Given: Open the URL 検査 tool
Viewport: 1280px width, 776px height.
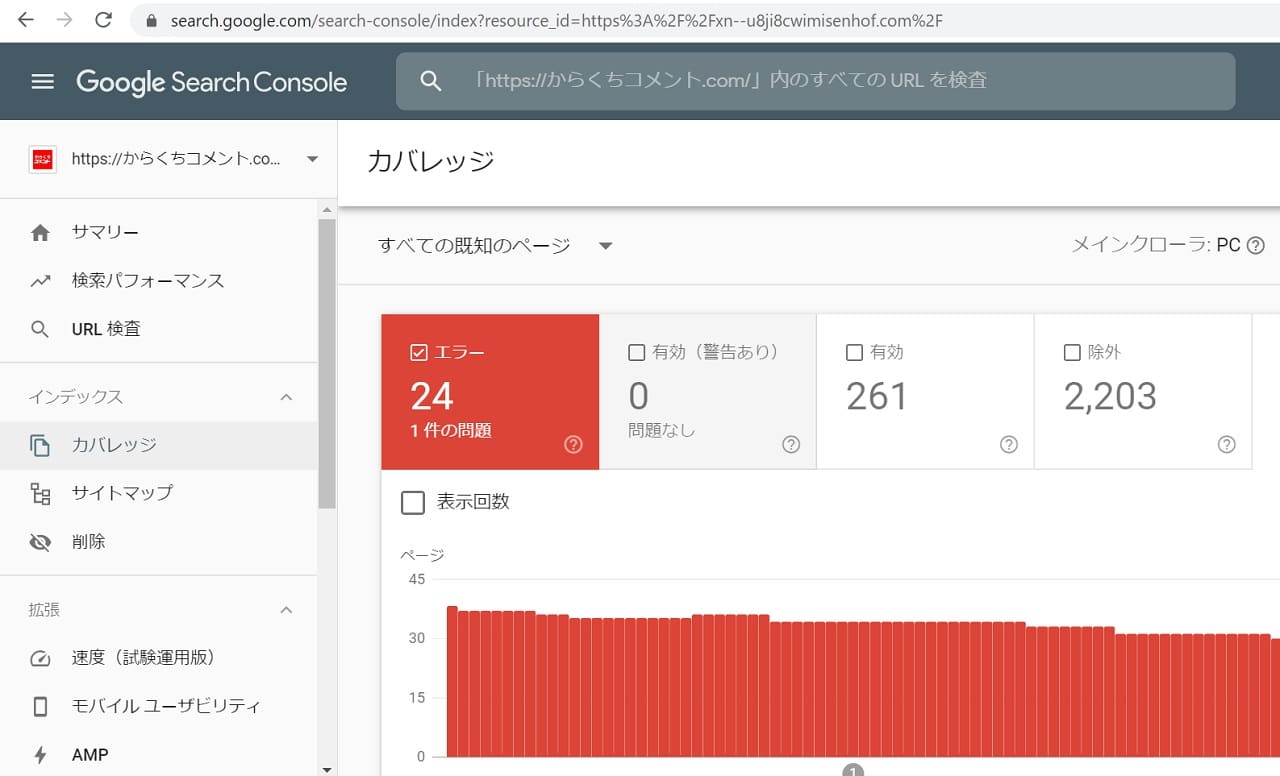Looking at the screenshot, I should click(x=106, y=329).
